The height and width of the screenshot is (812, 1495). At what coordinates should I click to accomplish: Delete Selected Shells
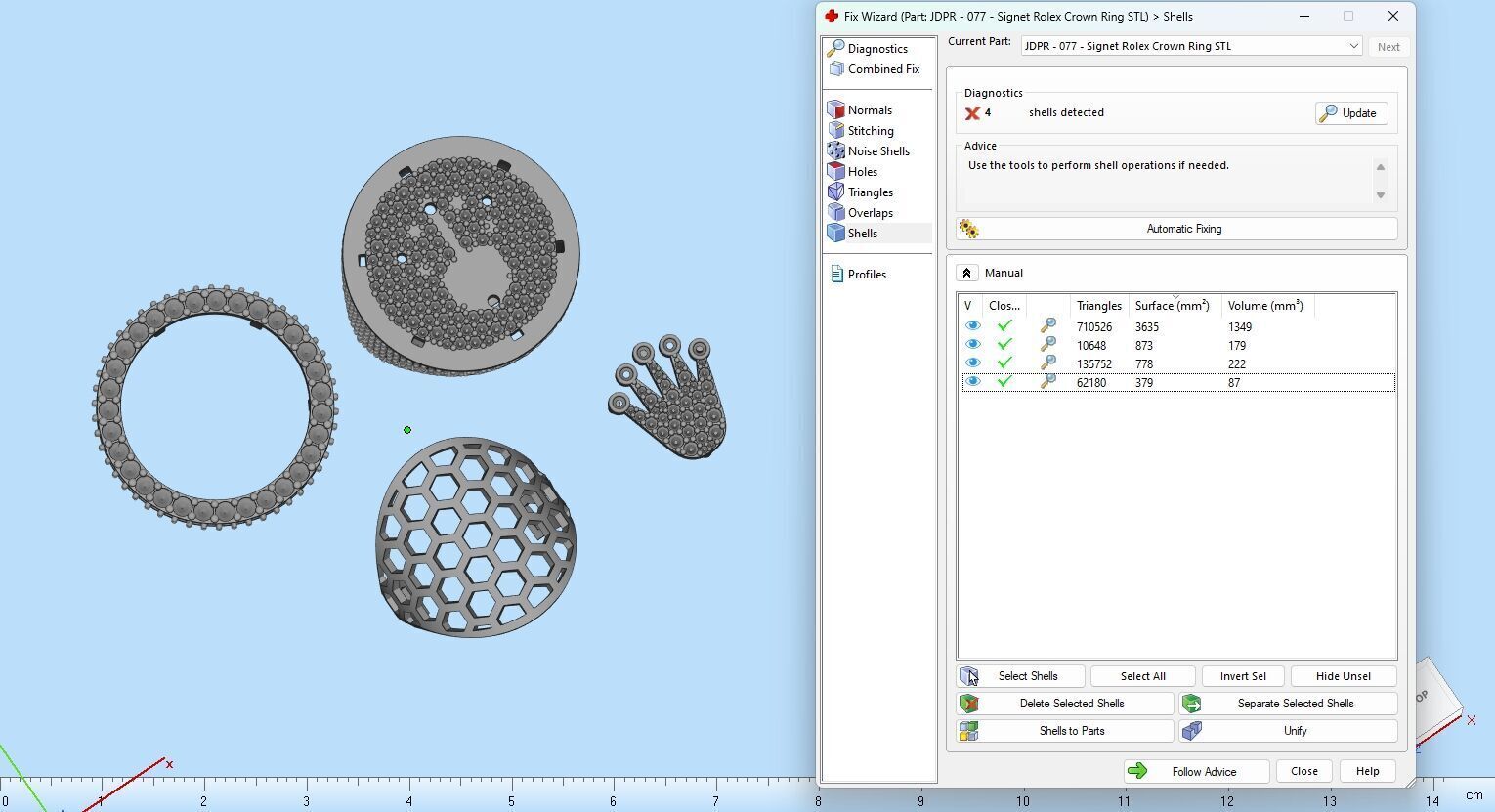click(x=1065, y=704)
